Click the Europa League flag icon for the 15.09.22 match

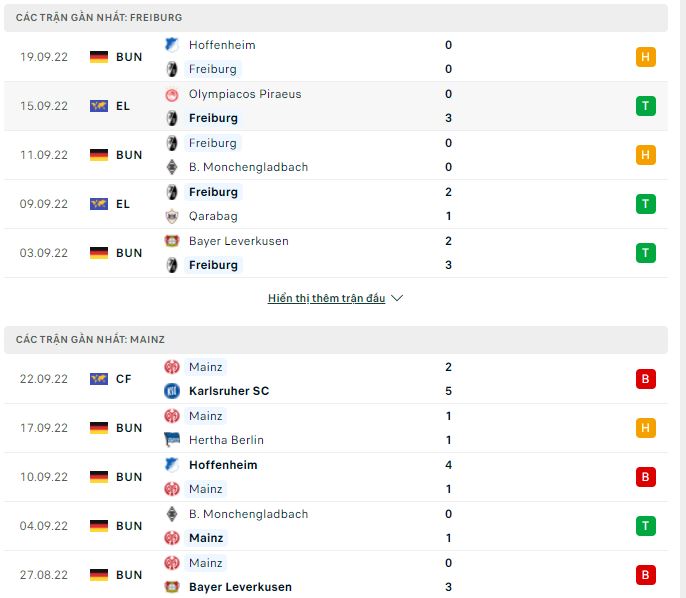99,106
